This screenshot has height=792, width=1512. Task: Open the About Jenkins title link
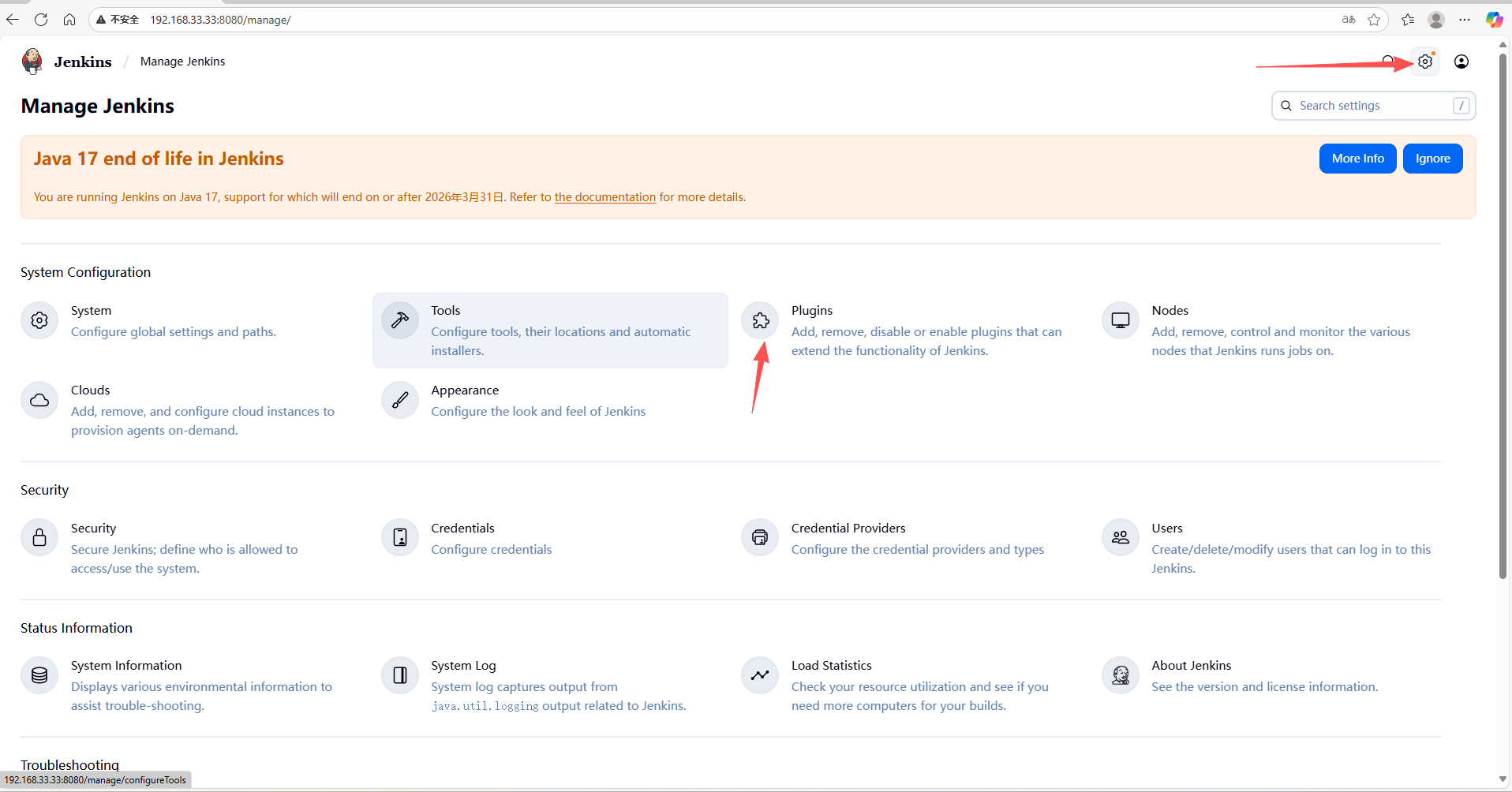[1191, 666]
